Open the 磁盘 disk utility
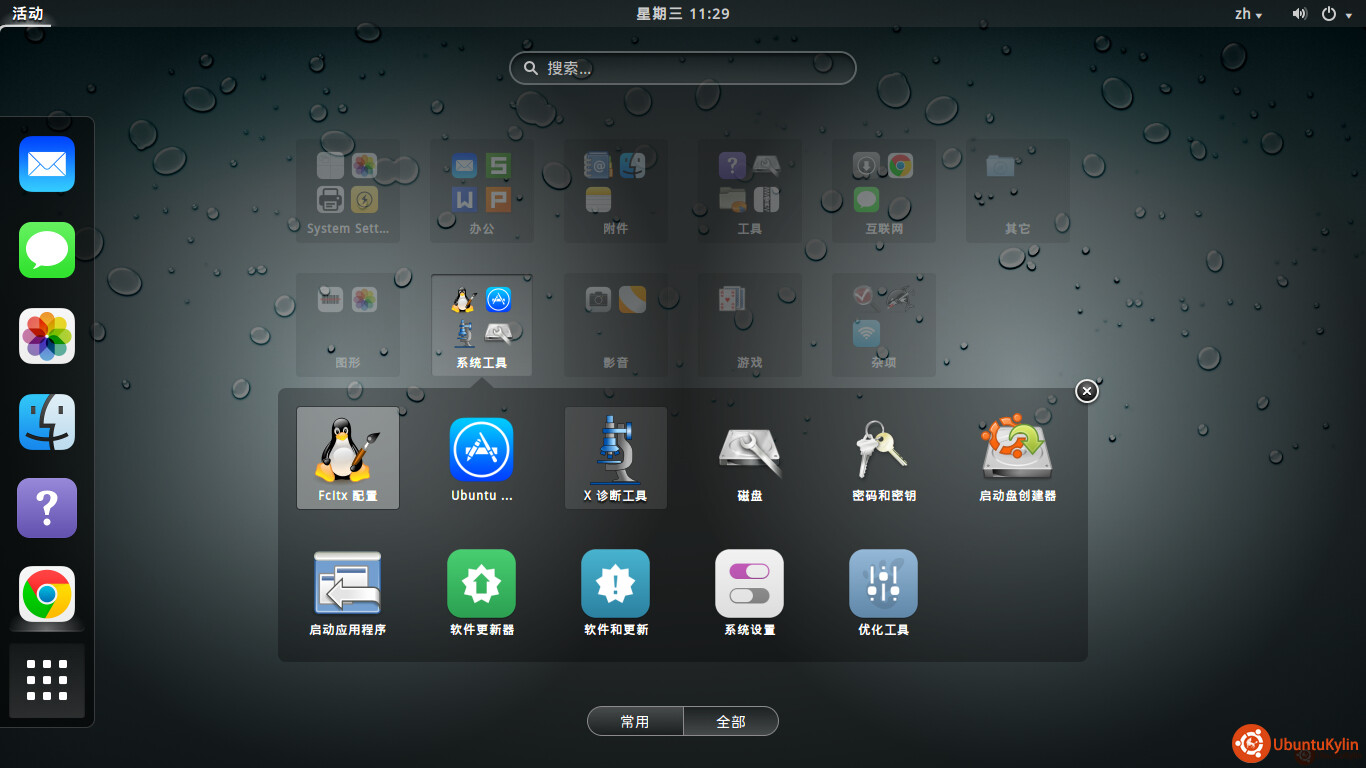The image size is (1366, 768). tap(749, 457)
